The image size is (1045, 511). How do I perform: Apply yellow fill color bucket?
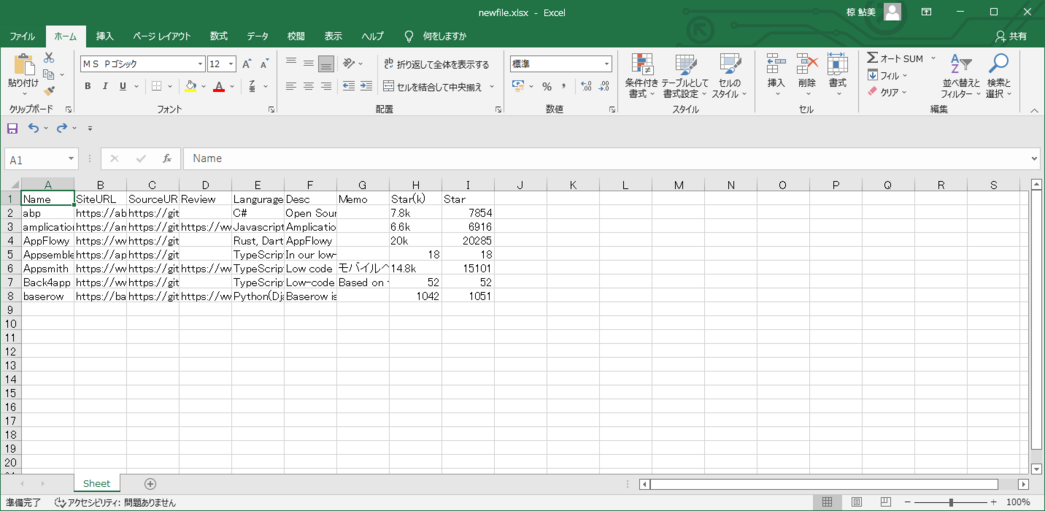coord(191,86)
